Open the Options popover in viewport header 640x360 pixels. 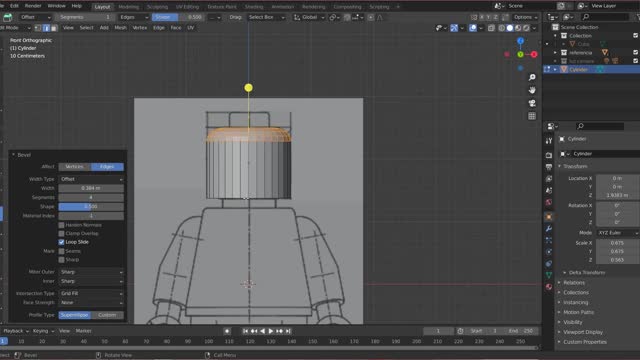[x=525, y=17]
